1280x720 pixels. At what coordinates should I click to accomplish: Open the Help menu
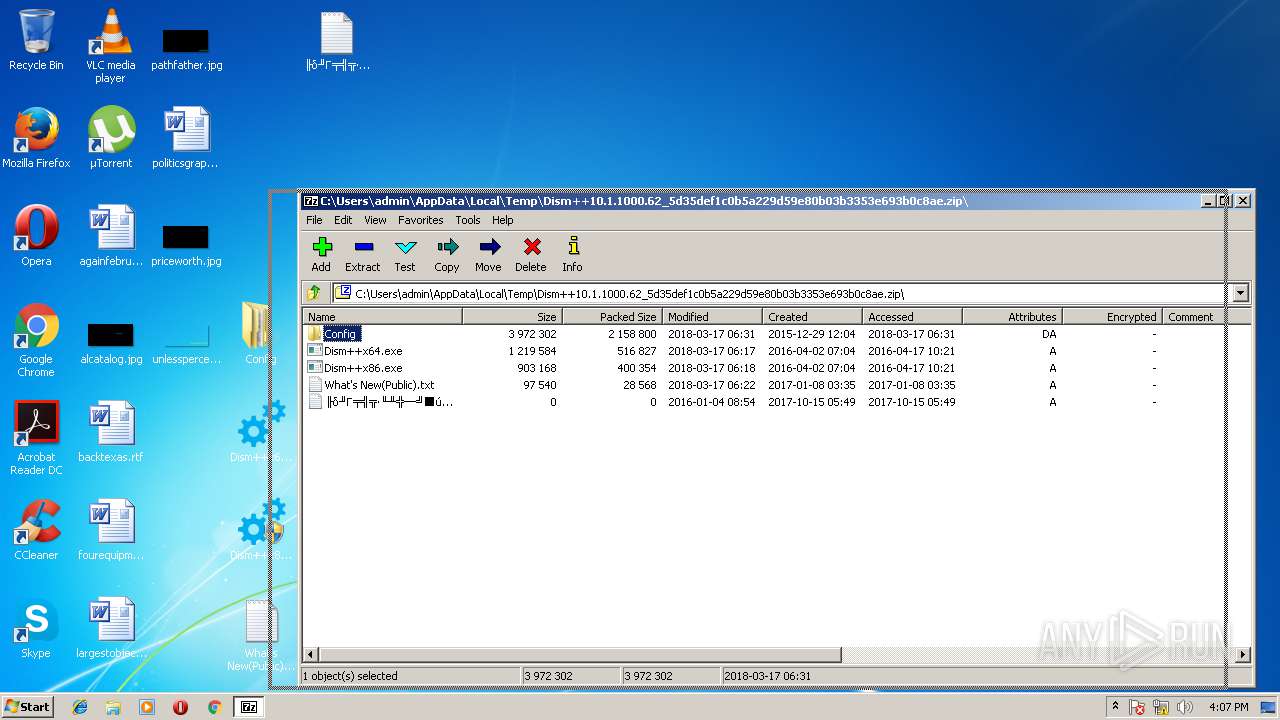pyautogui.click(x=503, y=220)
